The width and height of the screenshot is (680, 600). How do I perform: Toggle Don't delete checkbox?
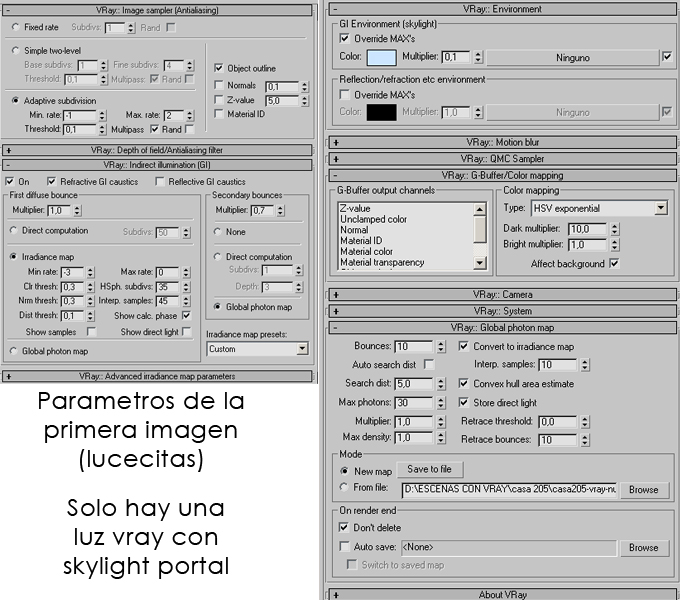coord(344,528)
